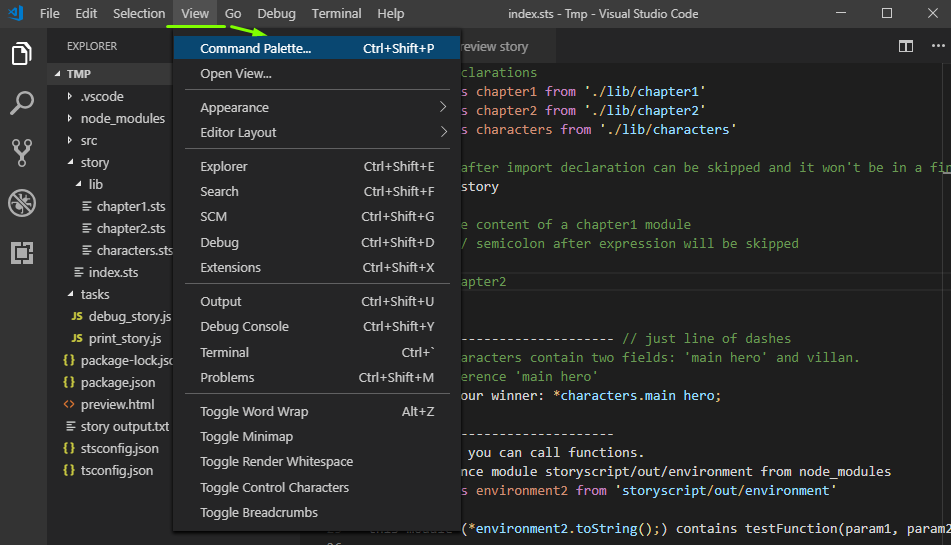The width and height of the screenshot is (951, 545).
Task: Close the open View menu
Action: (x=195, y=13)
